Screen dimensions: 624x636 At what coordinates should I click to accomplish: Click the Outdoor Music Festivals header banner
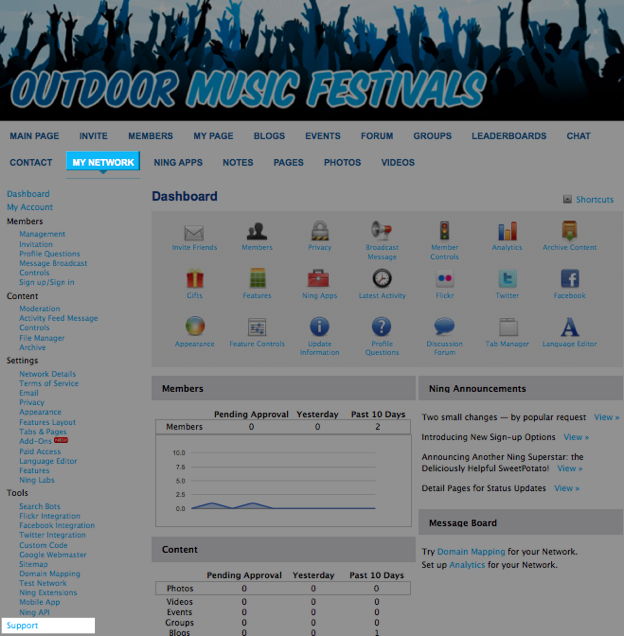[x=312, y=60]
